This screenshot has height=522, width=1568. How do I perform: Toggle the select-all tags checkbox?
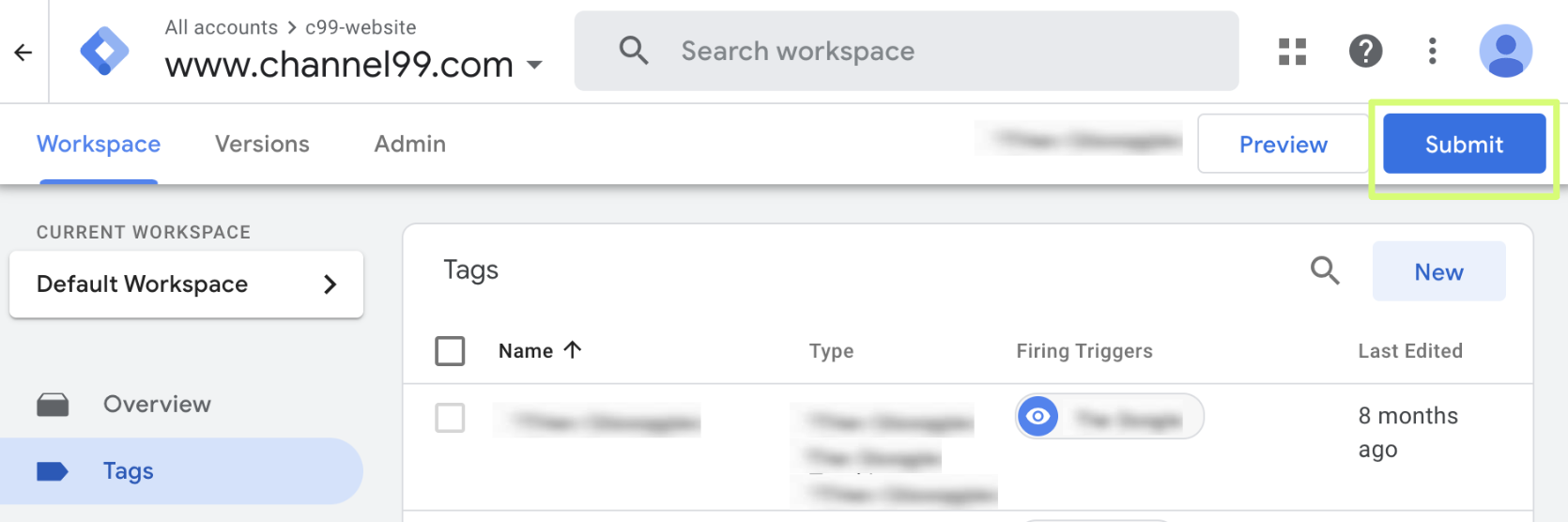pyautogui.click(x=450, y=351)
